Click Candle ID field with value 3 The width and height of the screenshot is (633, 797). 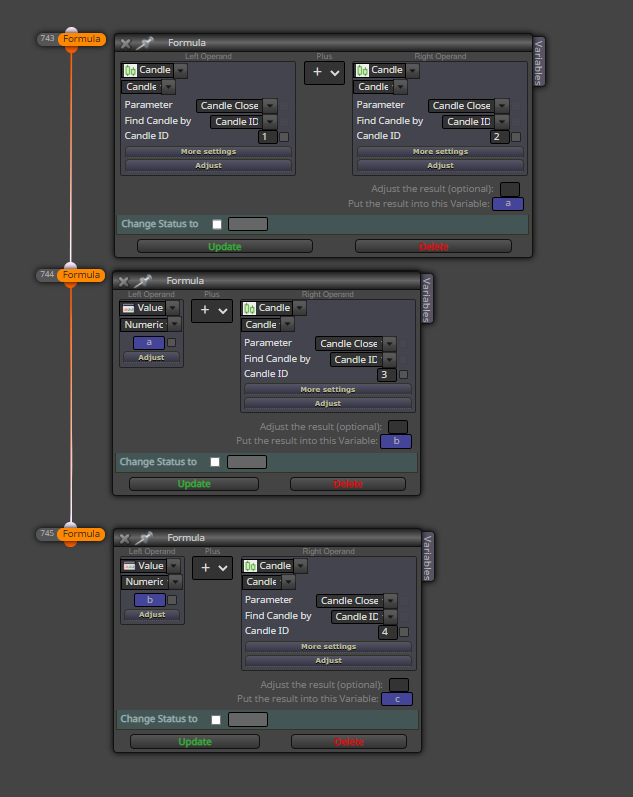[387, 375]
